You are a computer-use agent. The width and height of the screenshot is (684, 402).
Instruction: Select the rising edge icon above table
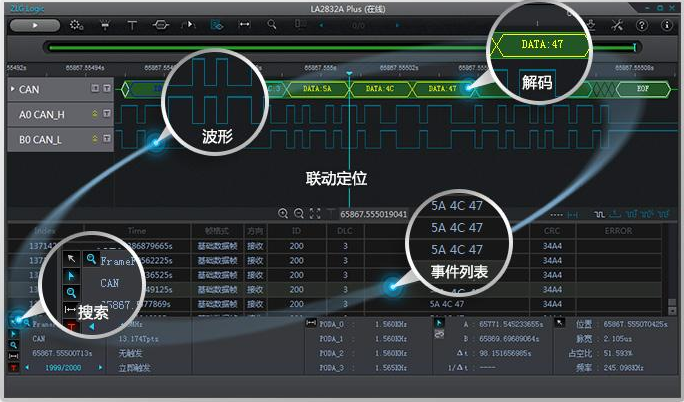(x=615, y=214)
